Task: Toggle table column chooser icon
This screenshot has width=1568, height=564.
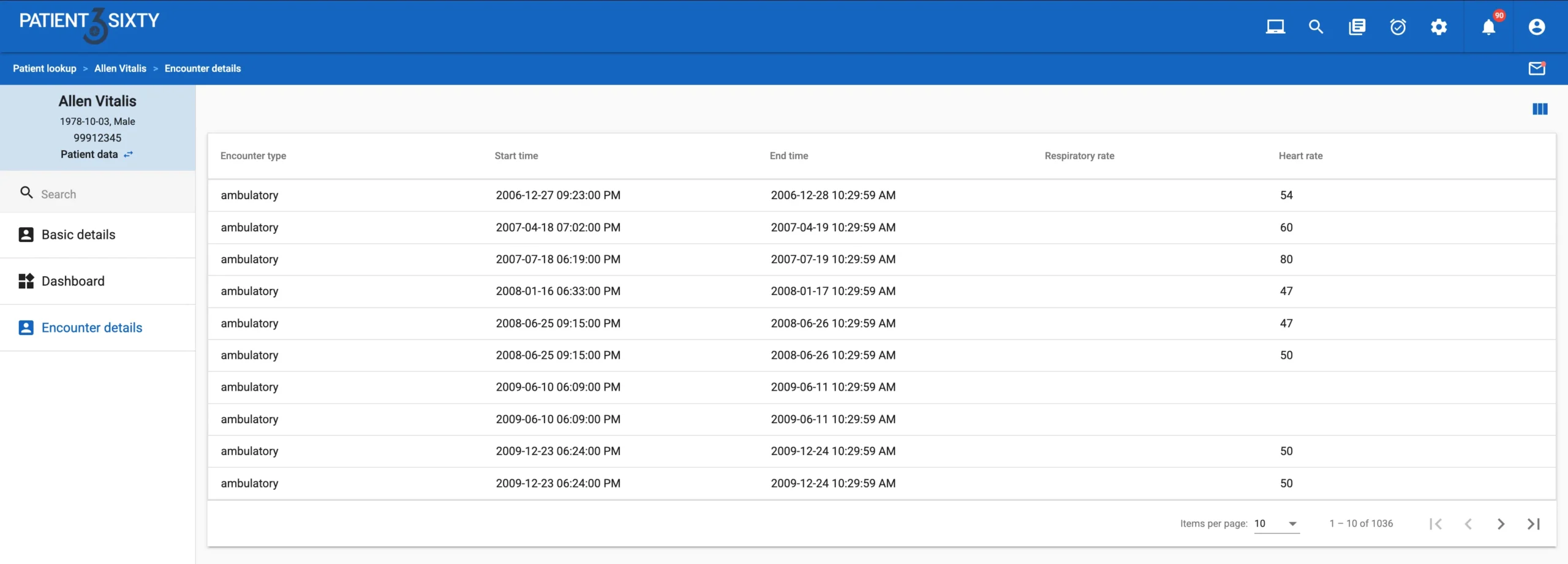Action: 1540,109
